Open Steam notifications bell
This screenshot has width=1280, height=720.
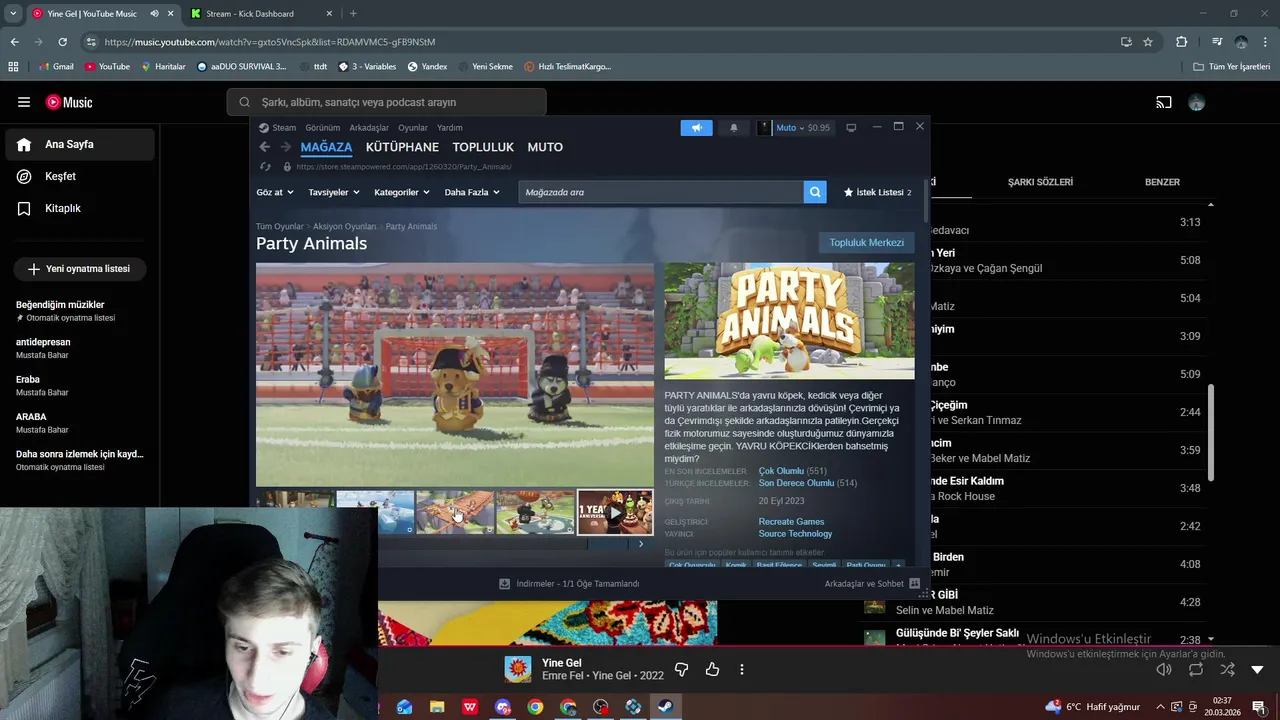[734, 128]
